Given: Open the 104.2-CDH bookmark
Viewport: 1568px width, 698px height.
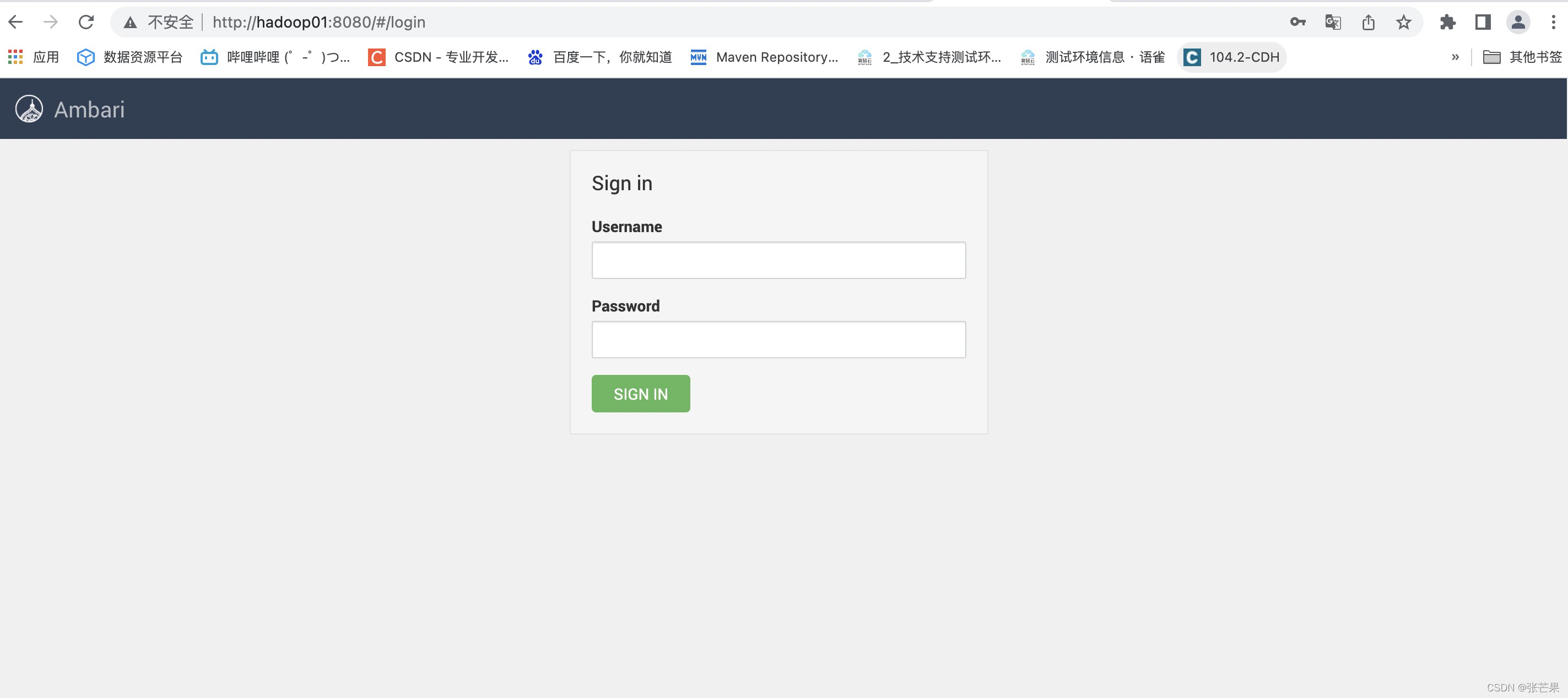Looking at the screenshot, I should coord(1231,57).
